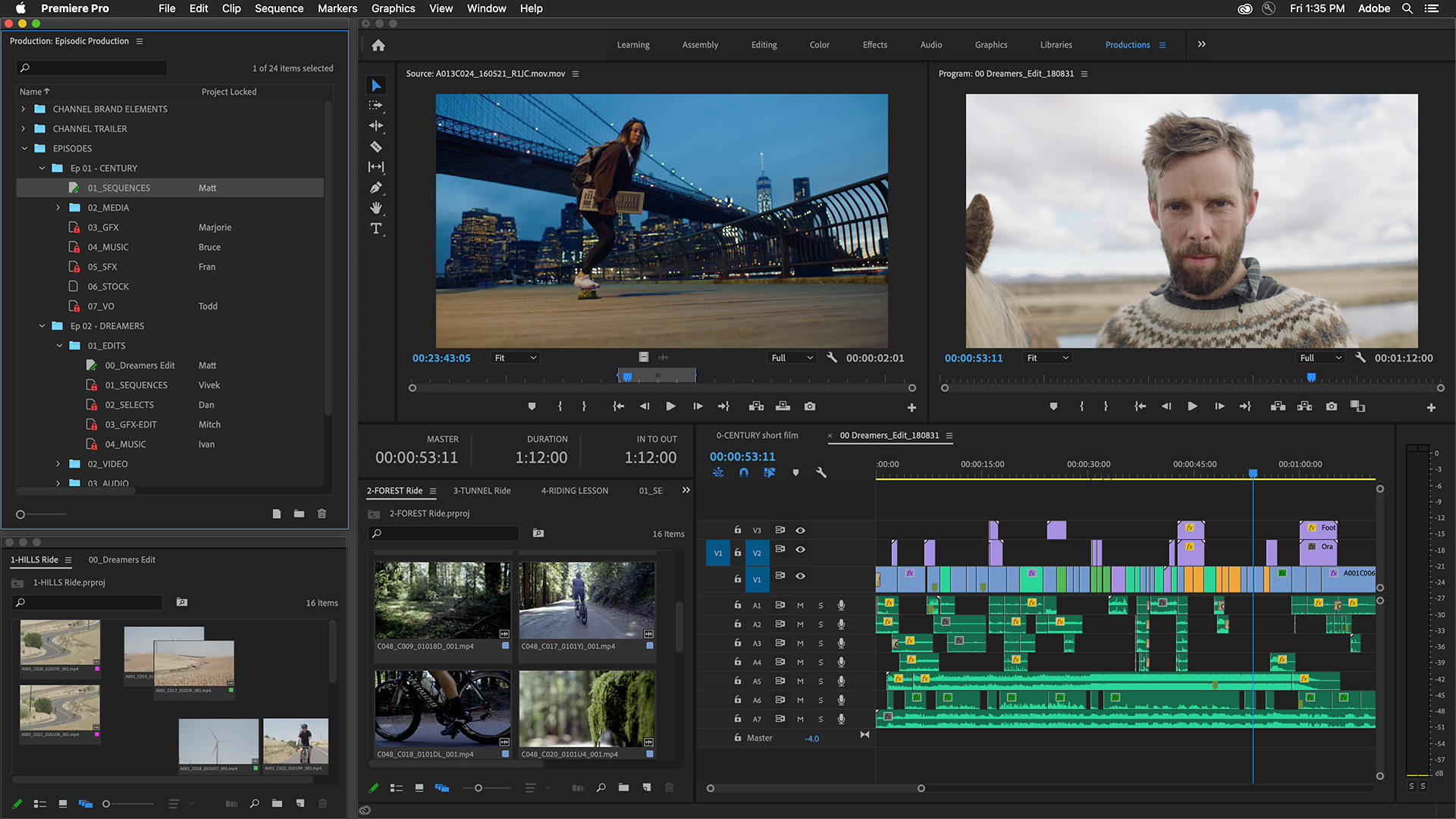Click the Graphics workspace tab
Screen dimensions: 1456x819
pyautogui.click(x=990, y=44)
